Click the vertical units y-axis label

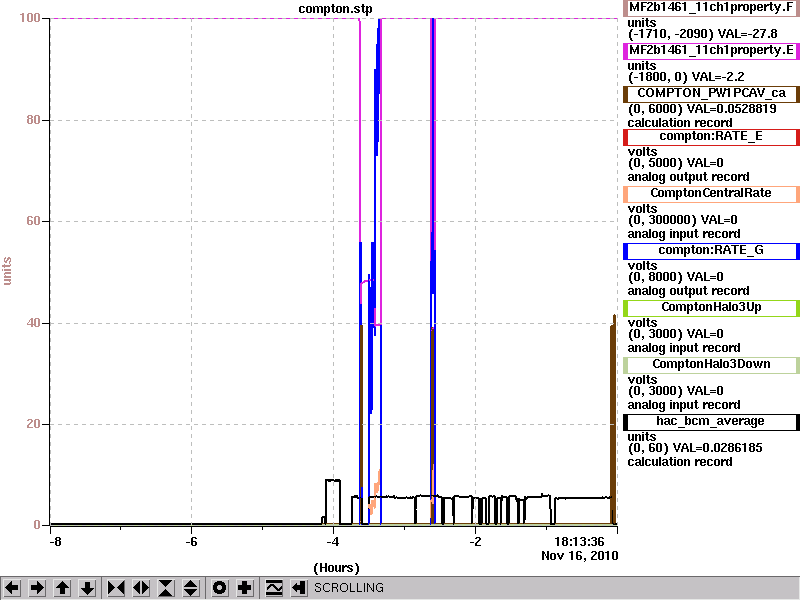pos(7,271)
